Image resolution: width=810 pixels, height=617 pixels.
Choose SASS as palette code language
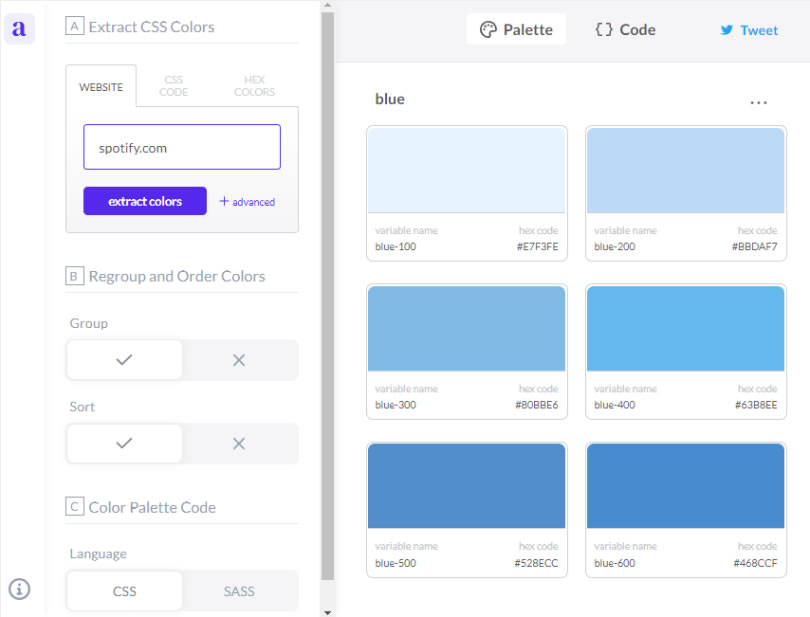239,591
